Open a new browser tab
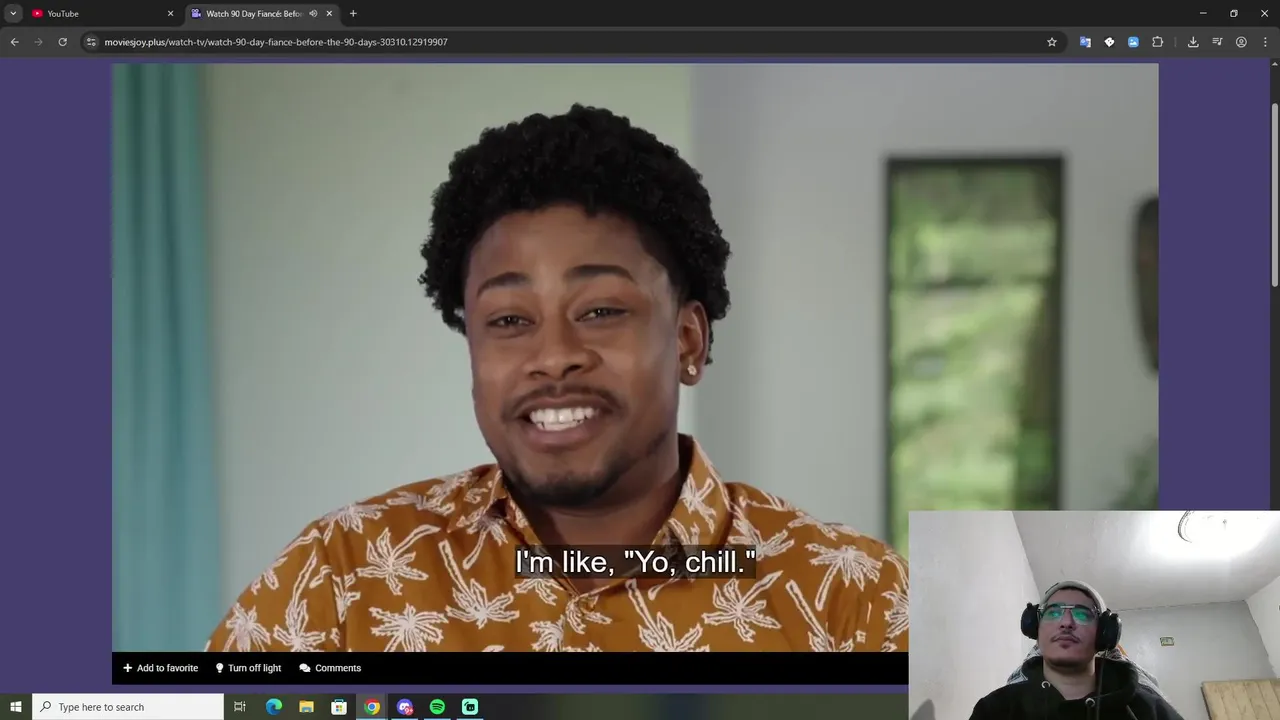Image resolution: width=1280 pixels, height=720 pixels. [x=353, y=13]
